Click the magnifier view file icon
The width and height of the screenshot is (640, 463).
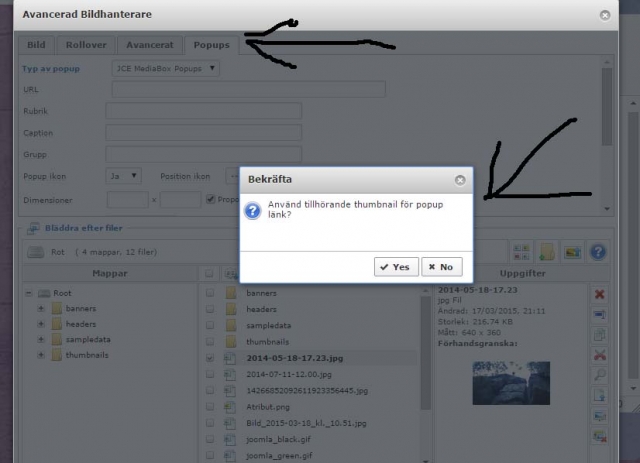[x=600, y=374]
